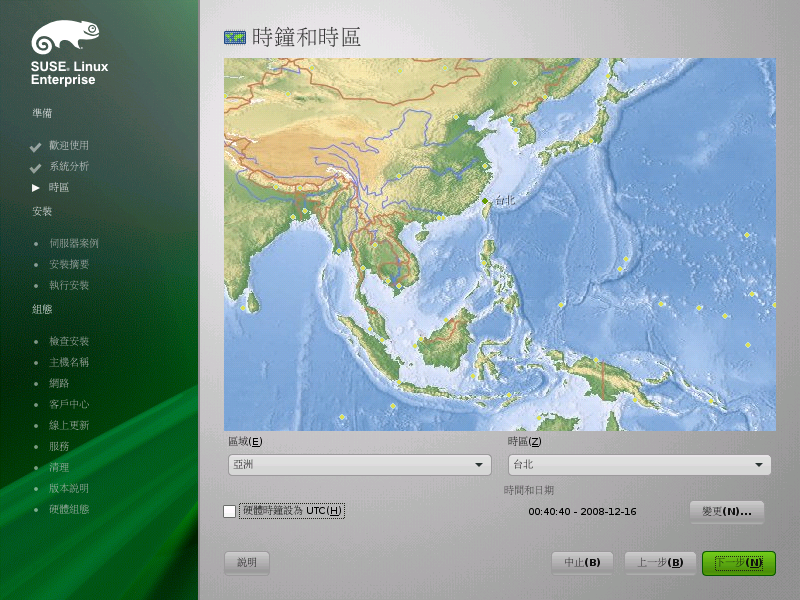Click the green 下一步(N) button
800x600 pixels.
739,563
